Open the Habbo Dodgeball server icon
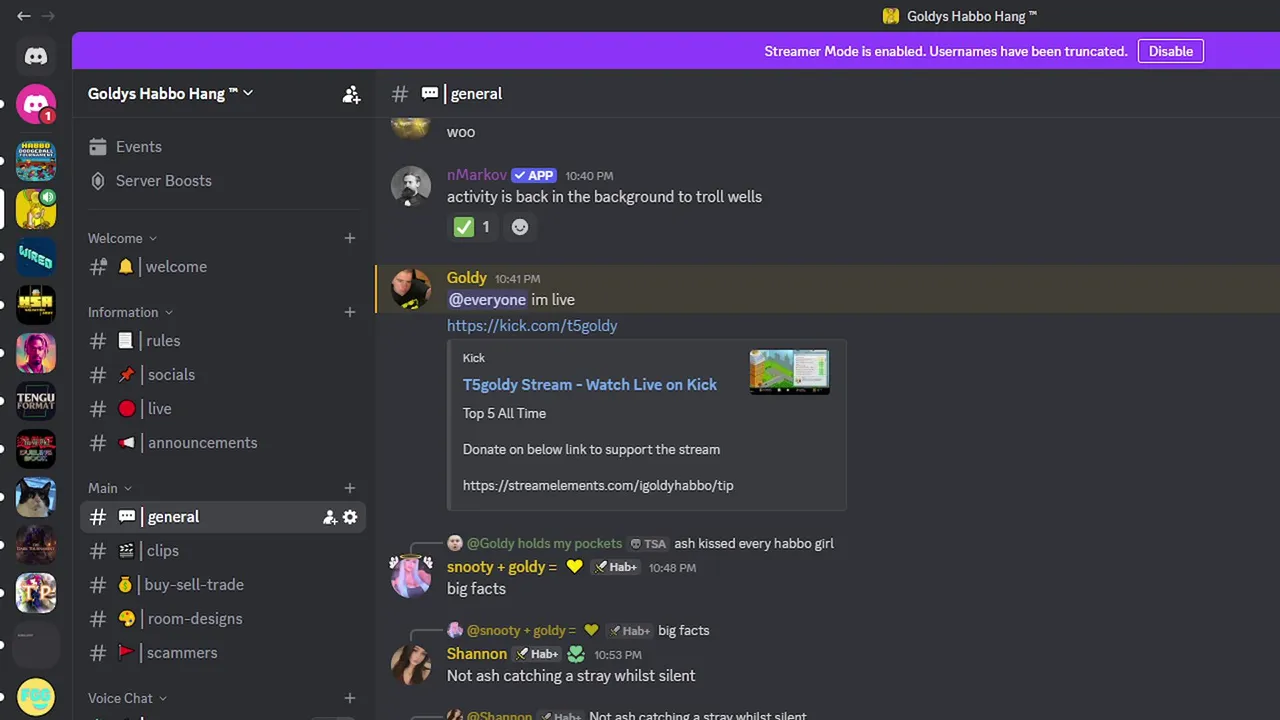1280x720 pixels. point(36,160)
